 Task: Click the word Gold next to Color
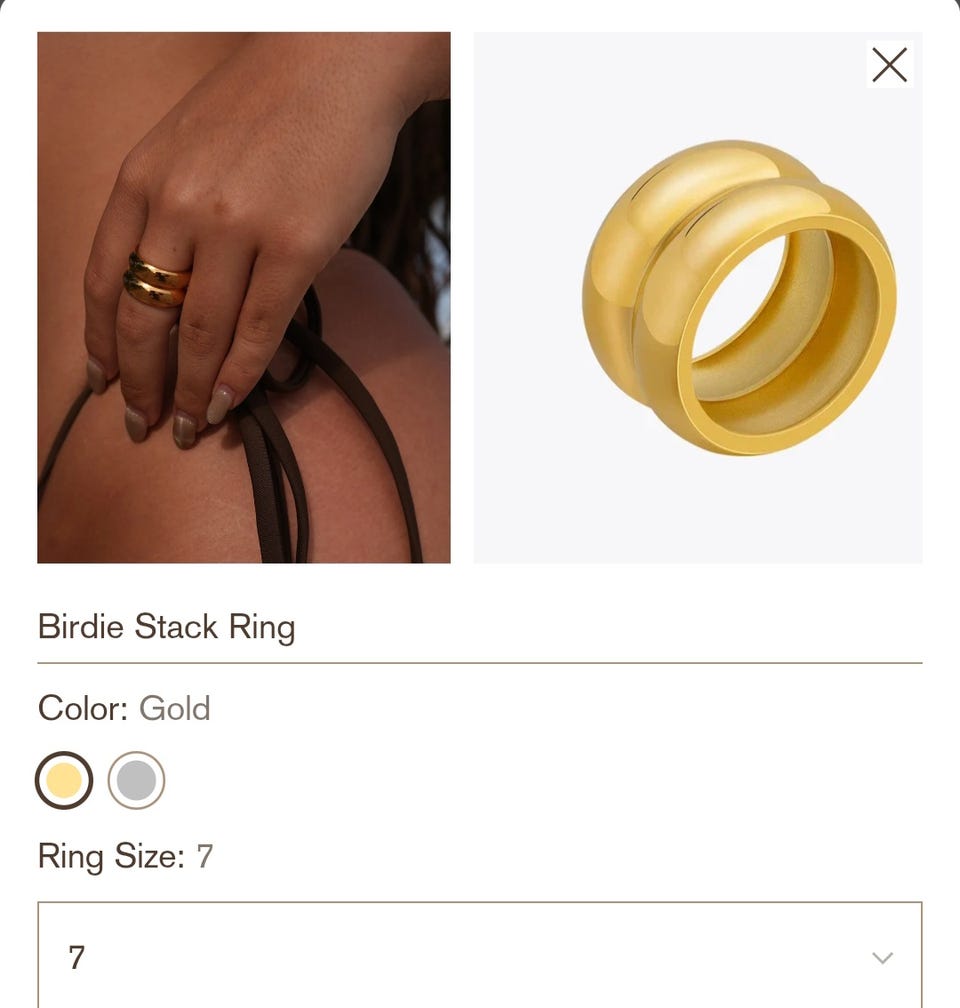(x=175, y=708)
